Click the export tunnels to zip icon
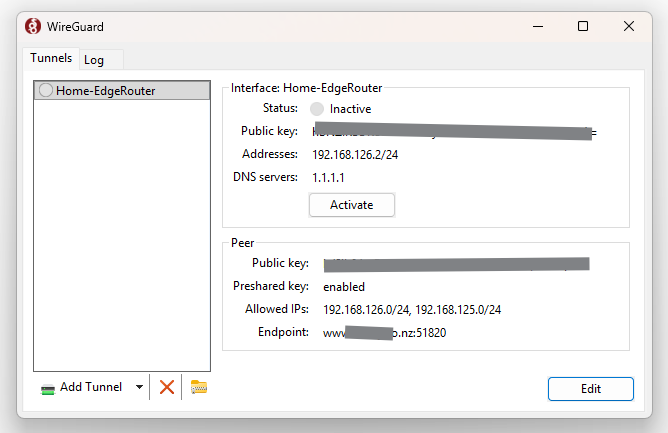668x433 pixels. point(199,387)
